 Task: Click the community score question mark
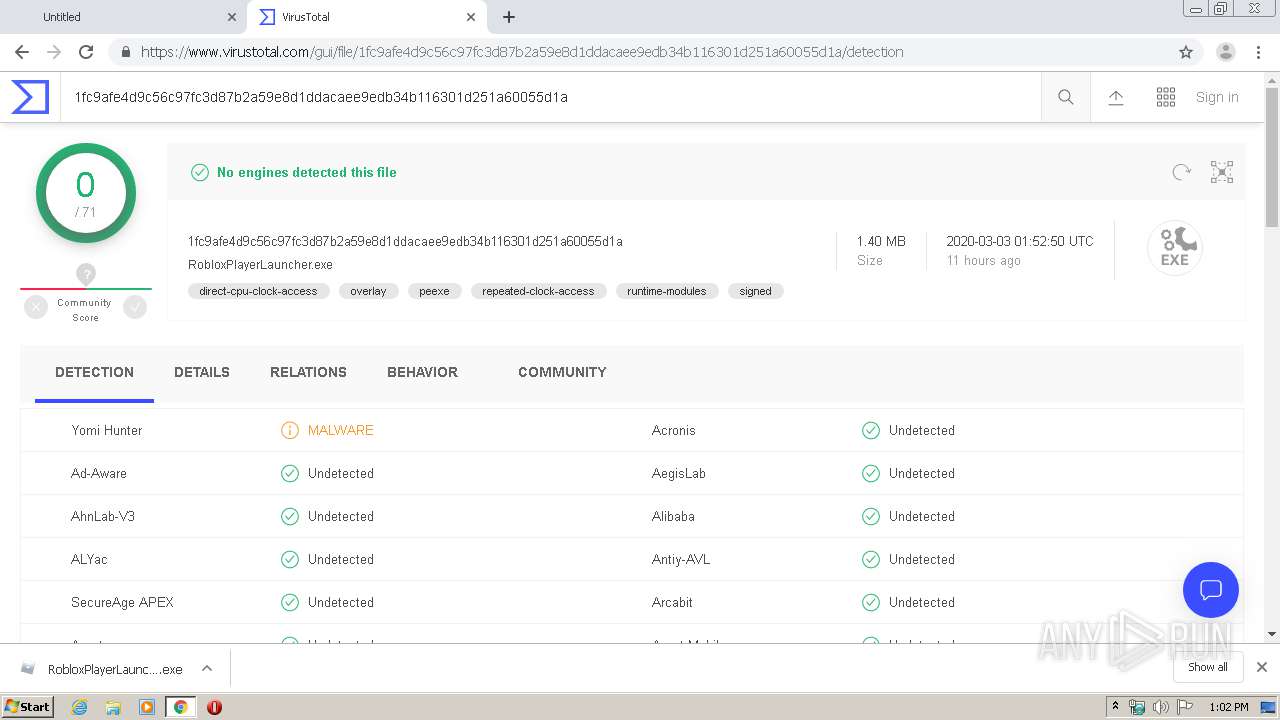86,274
